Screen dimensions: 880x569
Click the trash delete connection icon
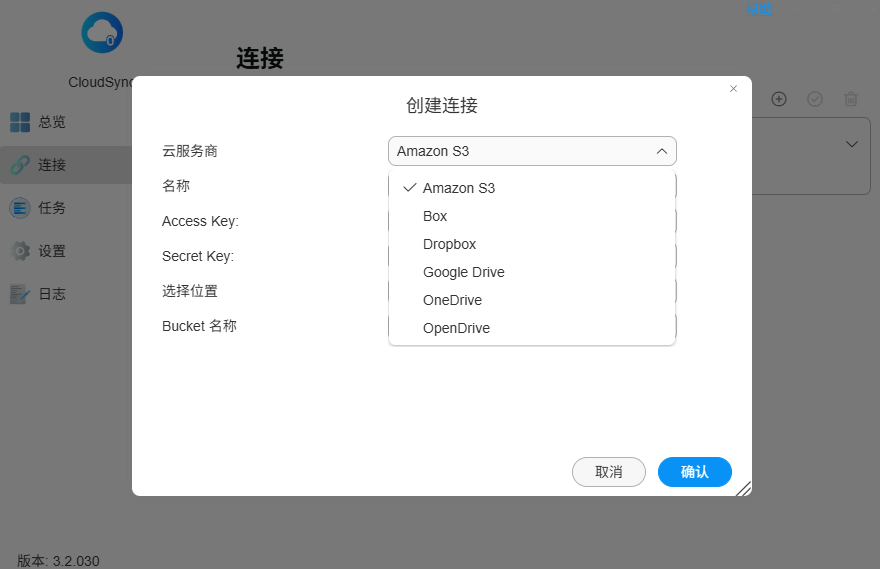(851, 99)
